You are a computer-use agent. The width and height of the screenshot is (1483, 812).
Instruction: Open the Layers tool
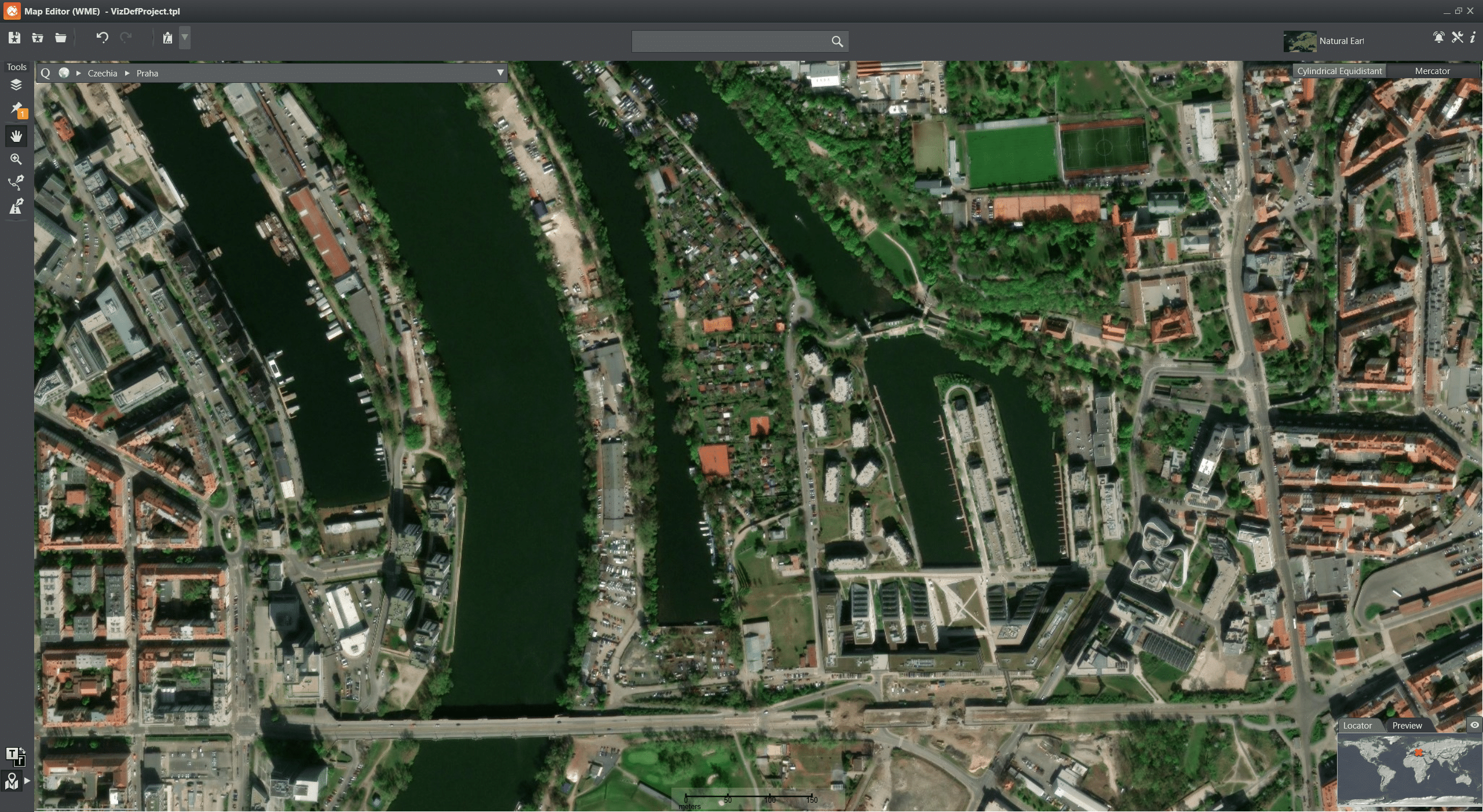[x=16, y=85]
